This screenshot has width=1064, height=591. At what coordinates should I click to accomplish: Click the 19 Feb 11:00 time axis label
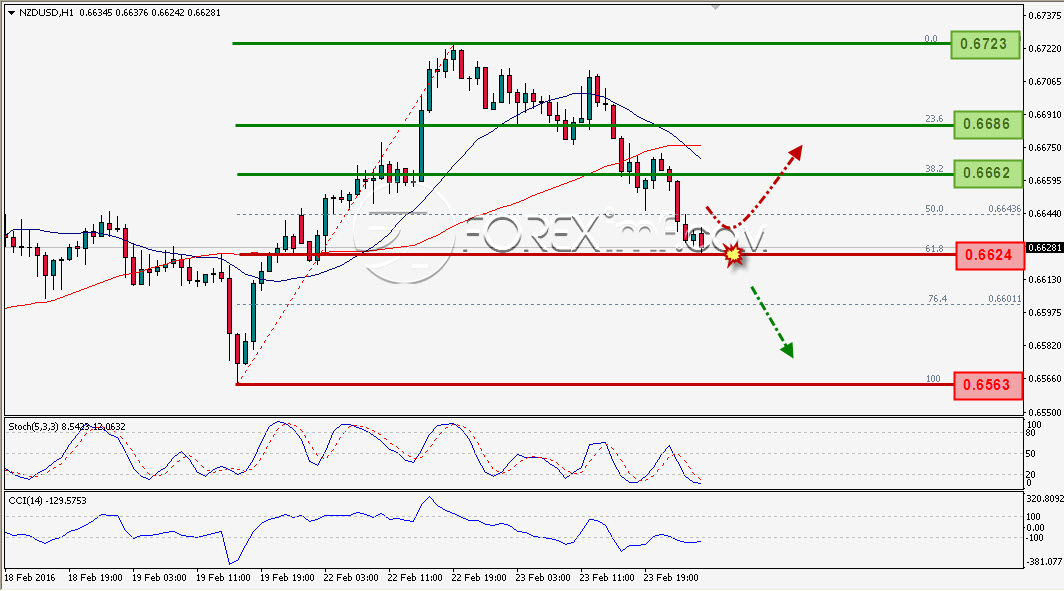tap(223, 578)
